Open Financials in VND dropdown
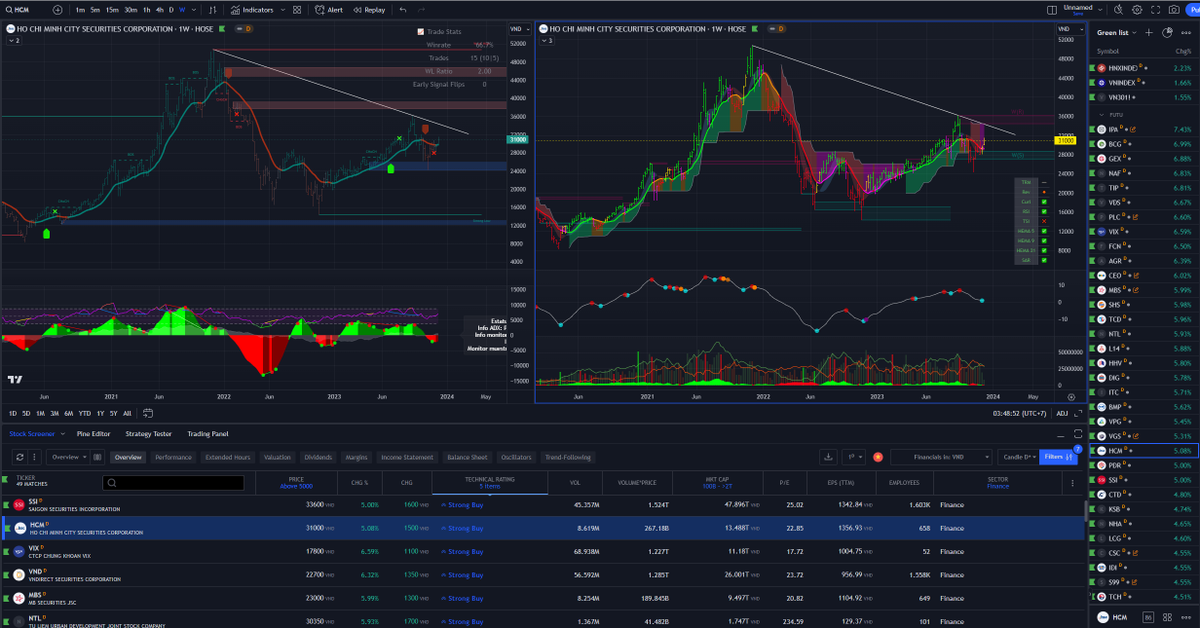 [x=941, y=457]
